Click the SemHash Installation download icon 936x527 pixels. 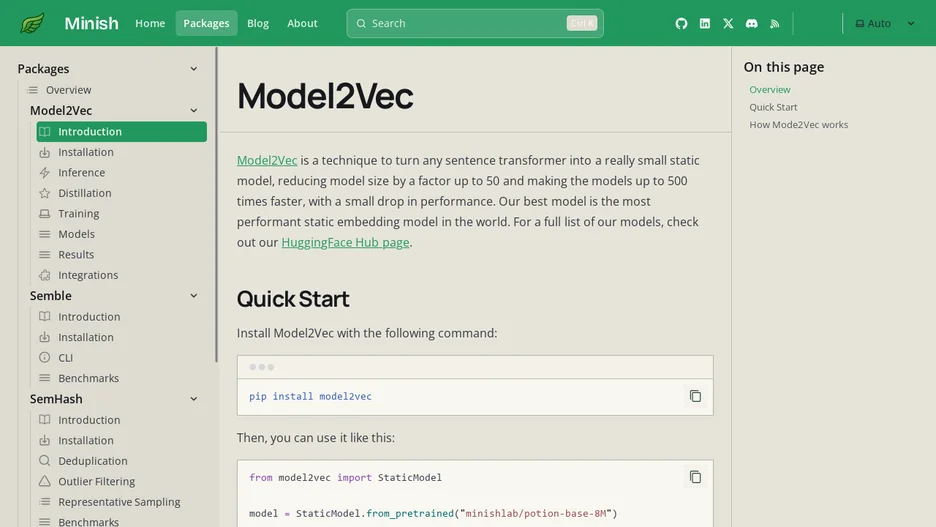click(45, 440)
